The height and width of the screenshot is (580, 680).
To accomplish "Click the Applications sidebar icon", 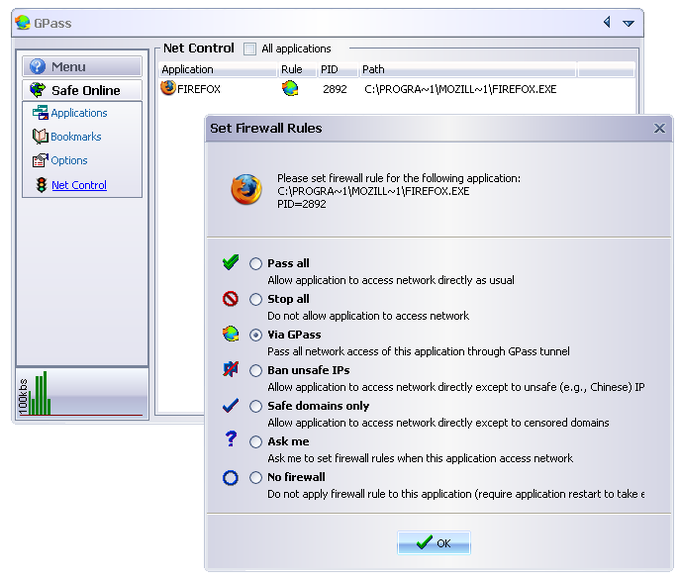I will (x=40, y=112).
